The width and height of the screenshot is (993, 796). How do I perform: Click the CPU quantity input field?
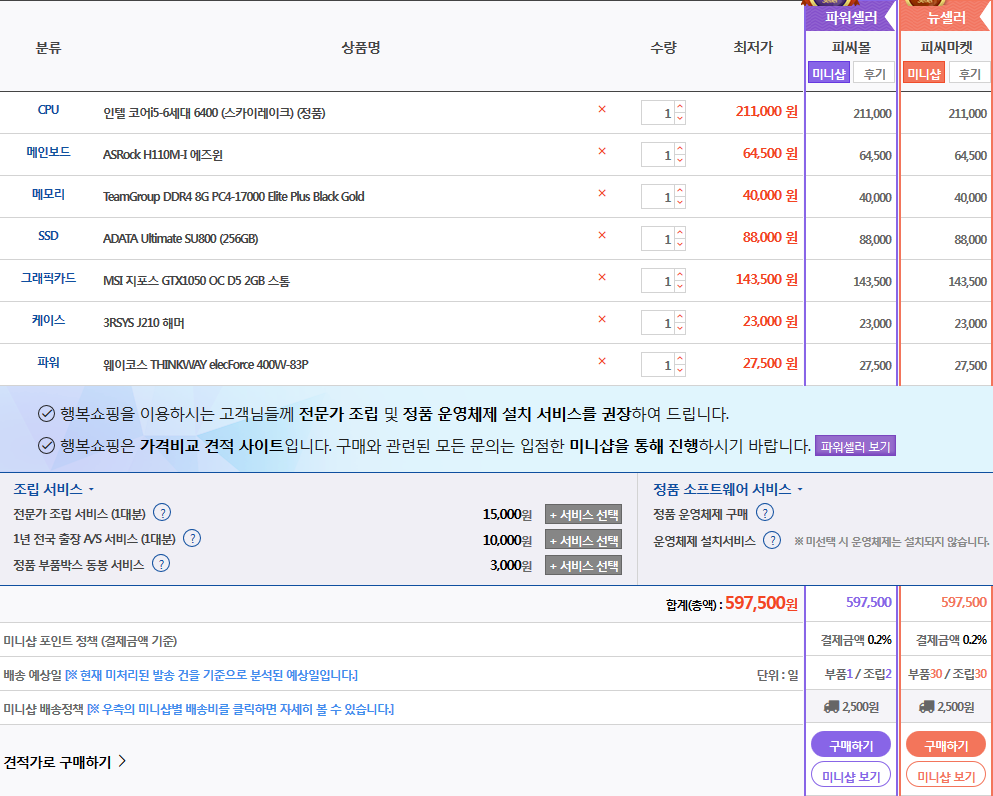click(x=658, y=113)
